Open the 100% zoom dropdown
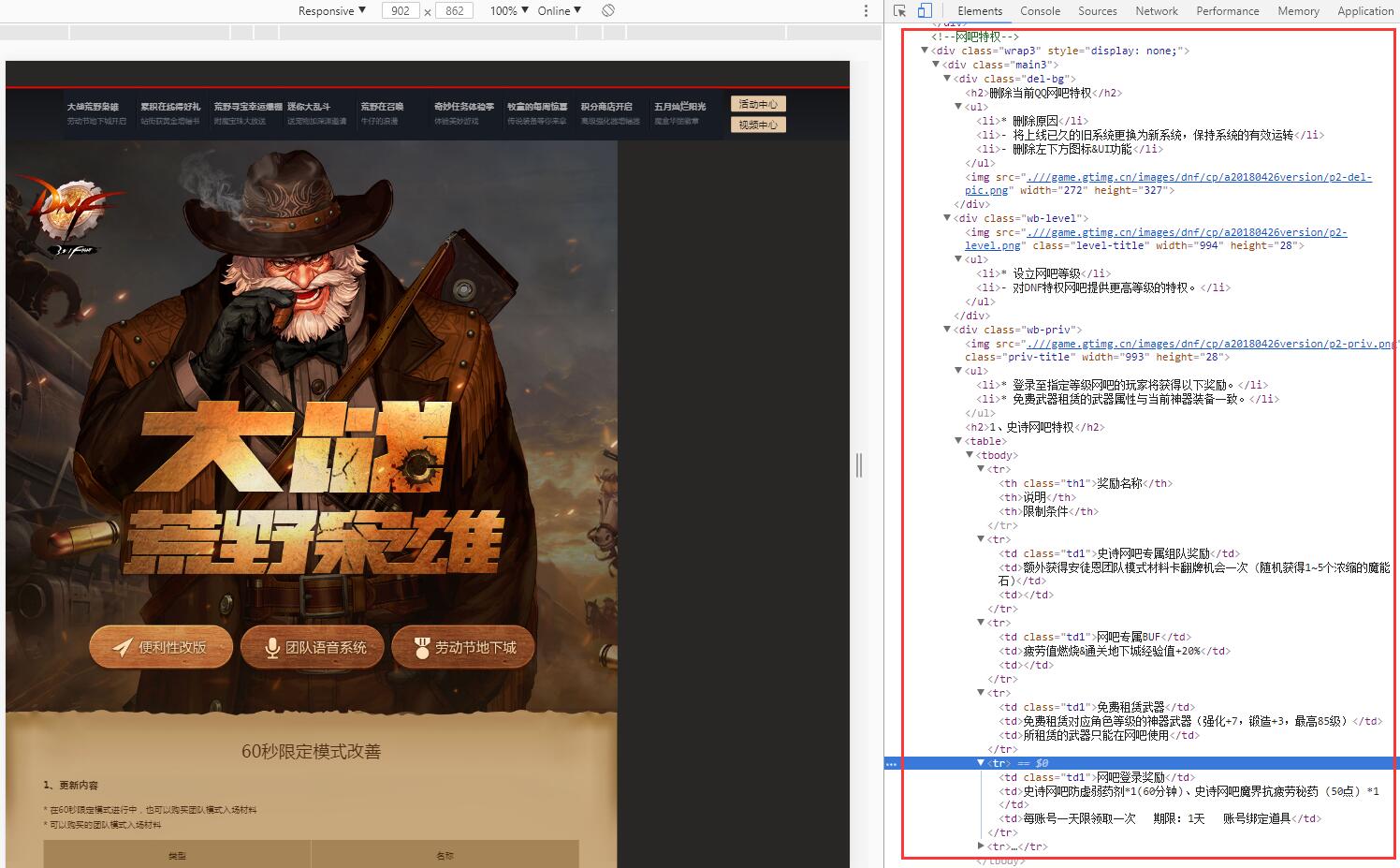 [509, 10]
